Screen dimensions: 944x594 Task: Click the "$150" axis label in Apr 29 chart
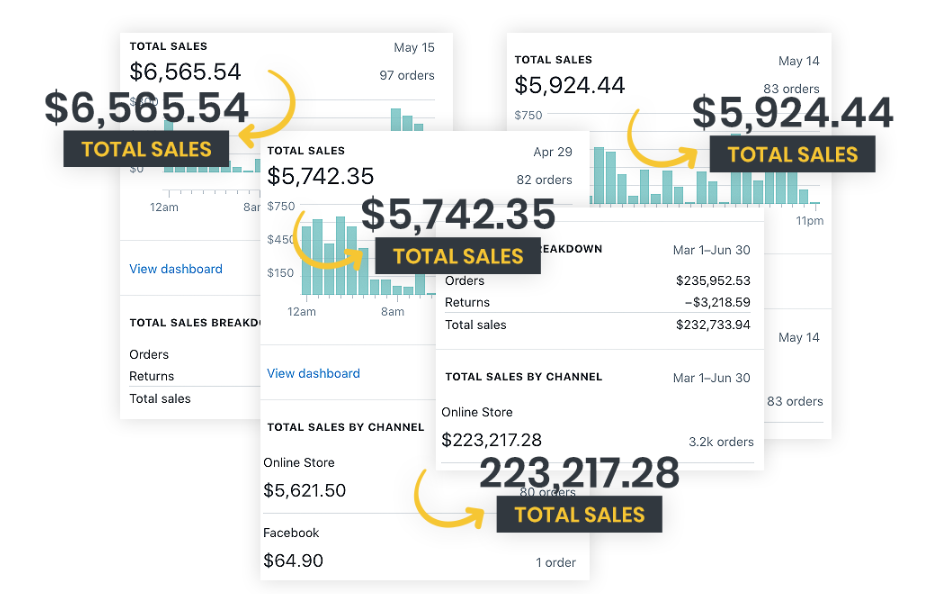pyautogui.click(x=281, y=273)
